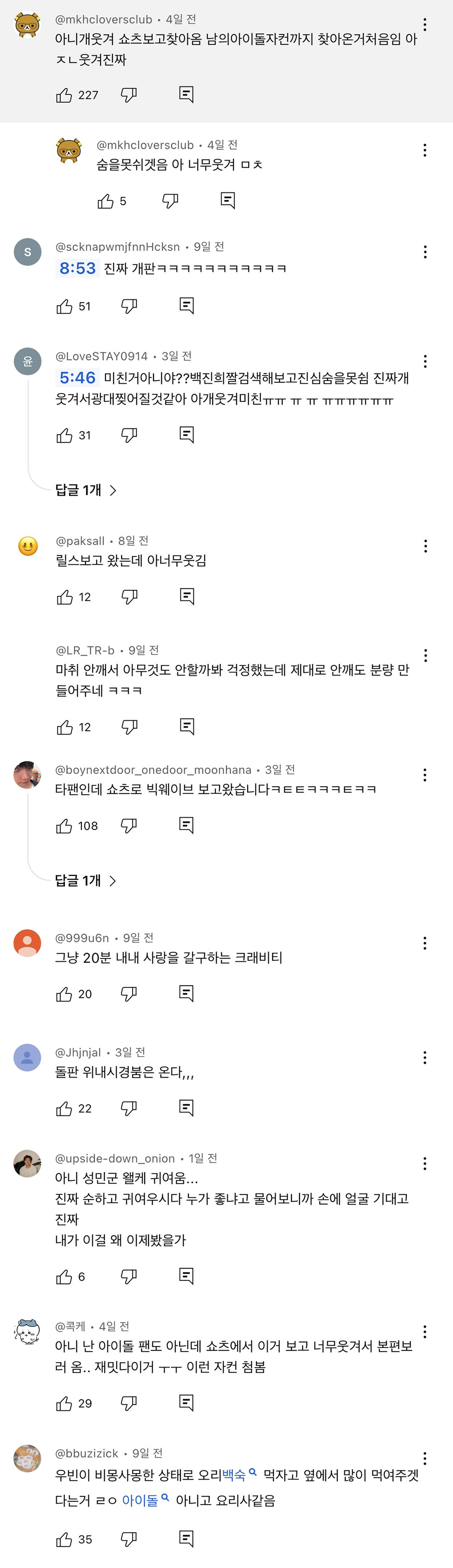Dislike the @scknapwmjfnnHcksn comment
Screen dimensions: 453x1568
click(129, 306)
